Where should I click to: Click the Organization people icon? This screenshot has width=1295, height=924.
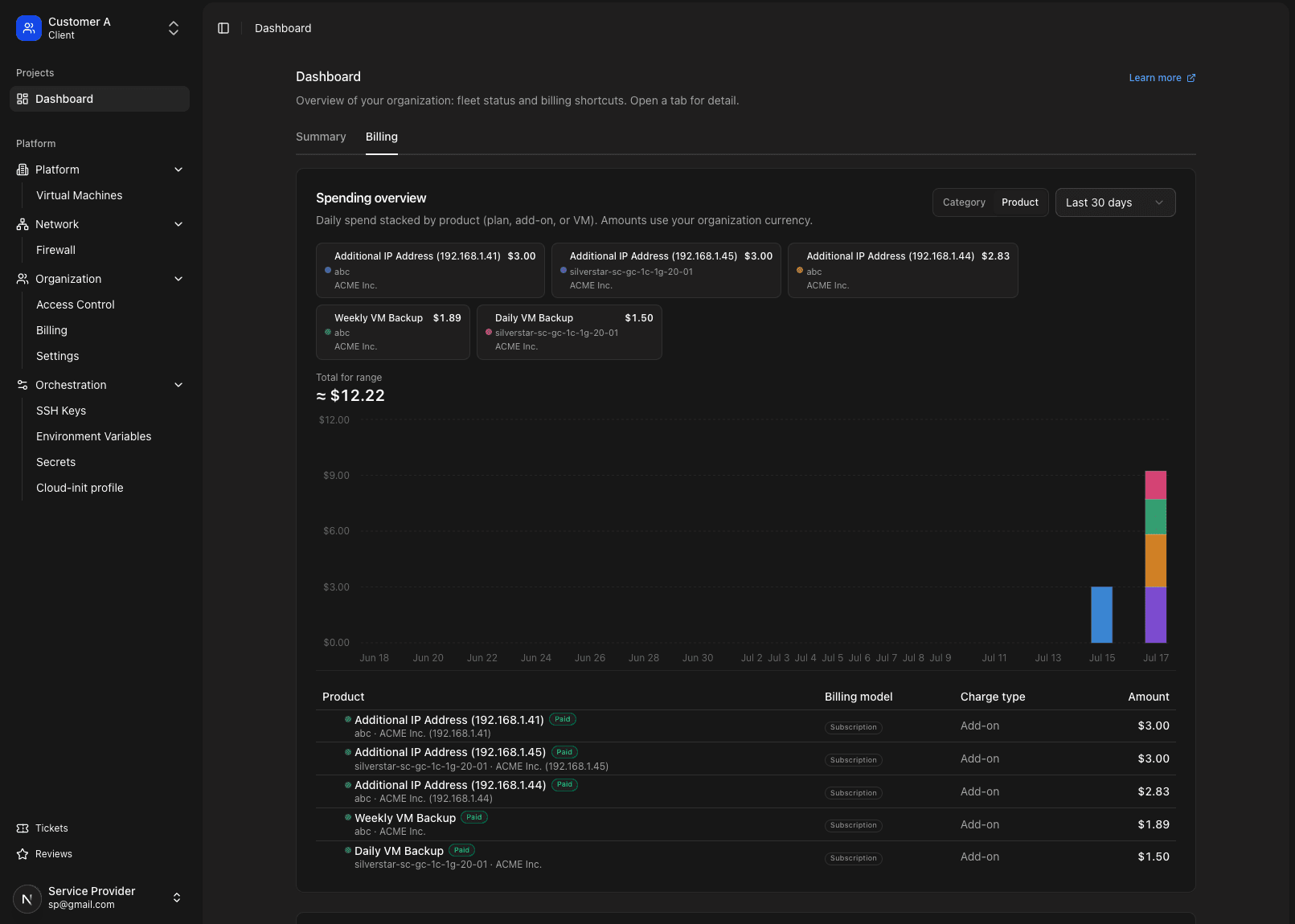23,279
